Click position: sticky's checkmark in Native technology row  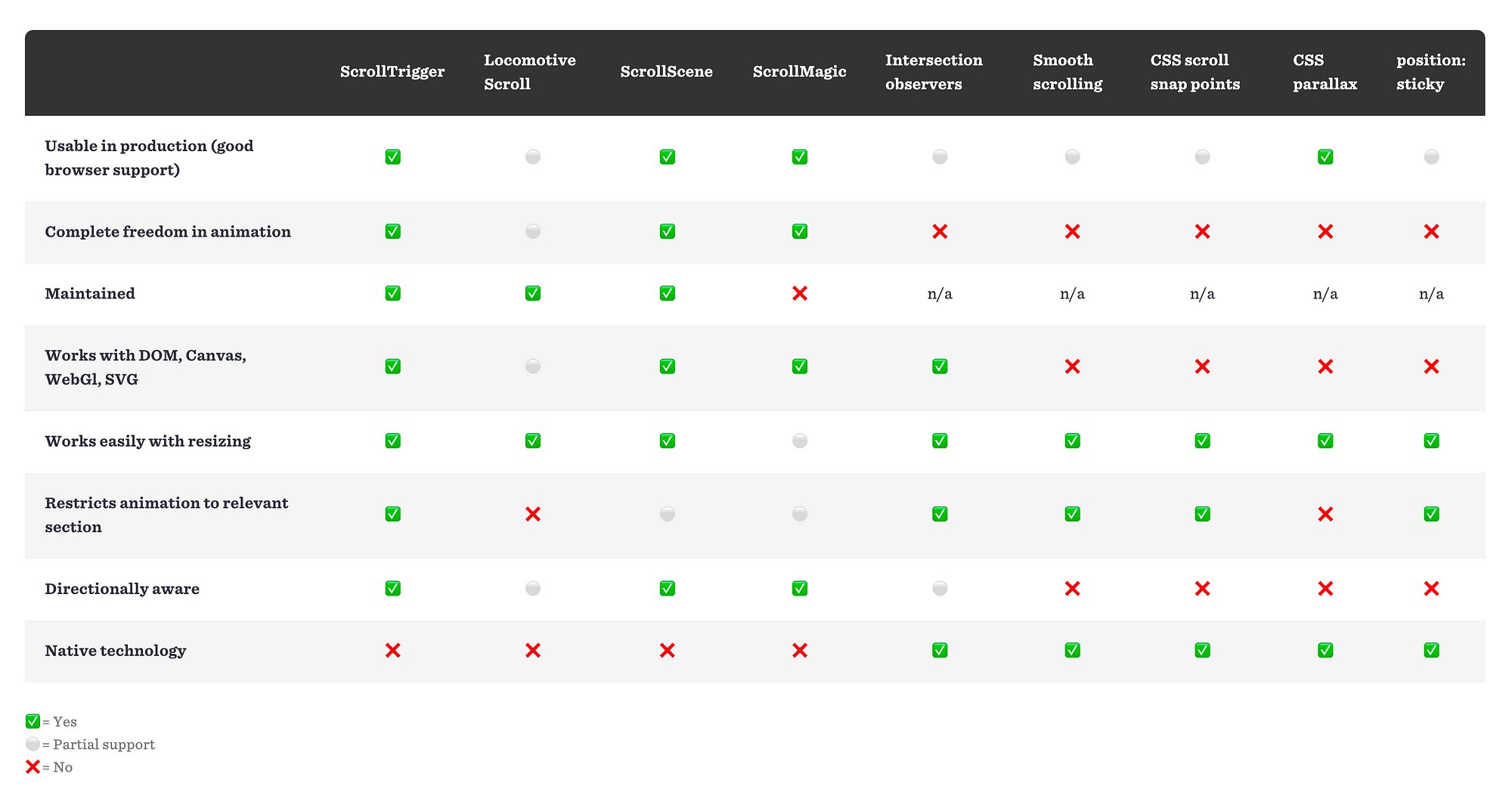point(1431,650)
